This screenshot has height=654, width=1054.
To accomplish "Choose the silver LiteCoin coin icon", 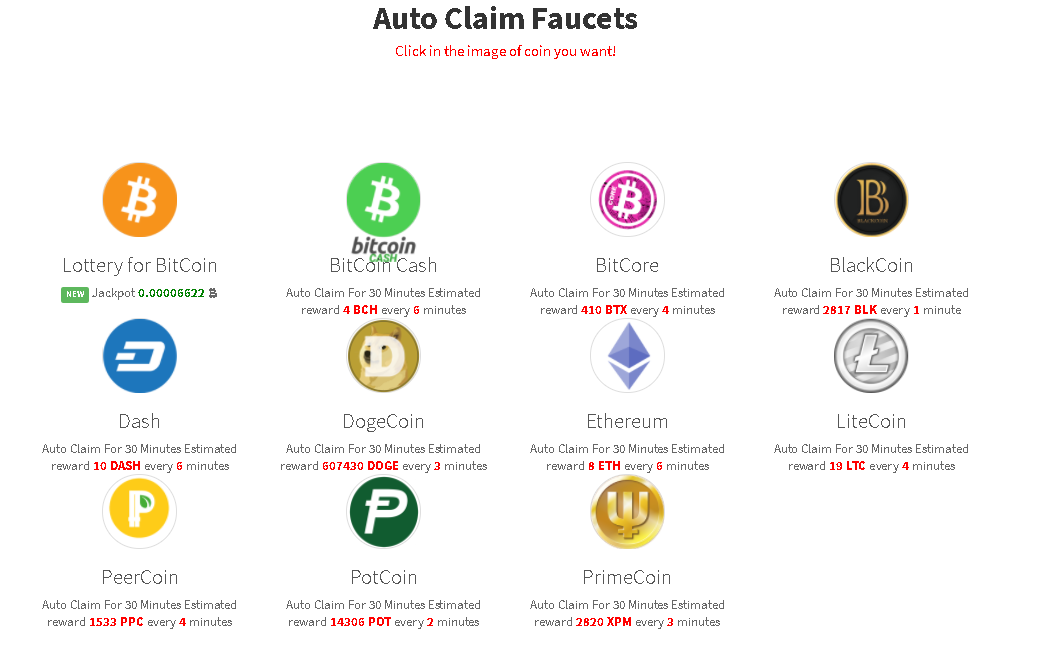I will pos(871,356).
